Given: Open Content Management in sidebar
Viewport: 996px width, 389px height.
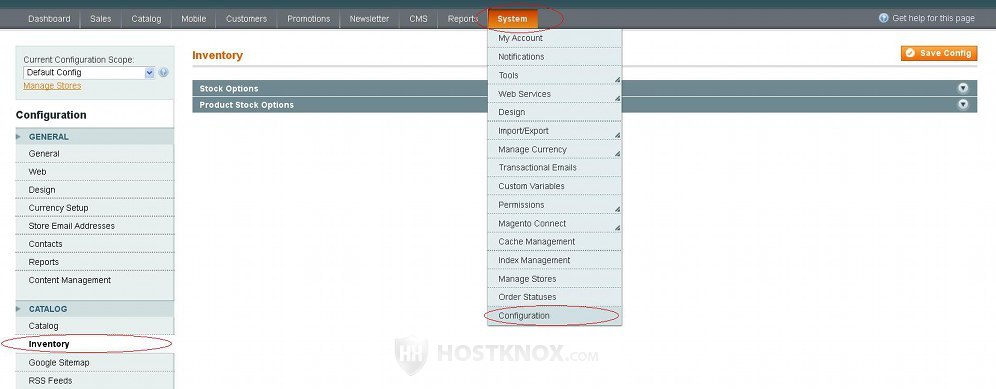Looking at the screenshot, I should [x=95, y=280].
